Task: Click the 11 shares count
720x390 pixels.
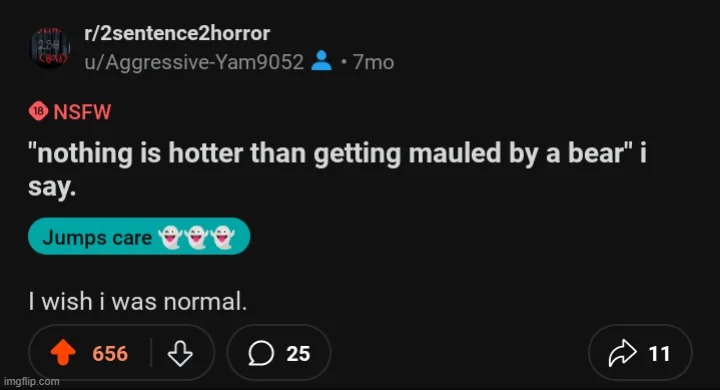Action: tap(659, 353)
